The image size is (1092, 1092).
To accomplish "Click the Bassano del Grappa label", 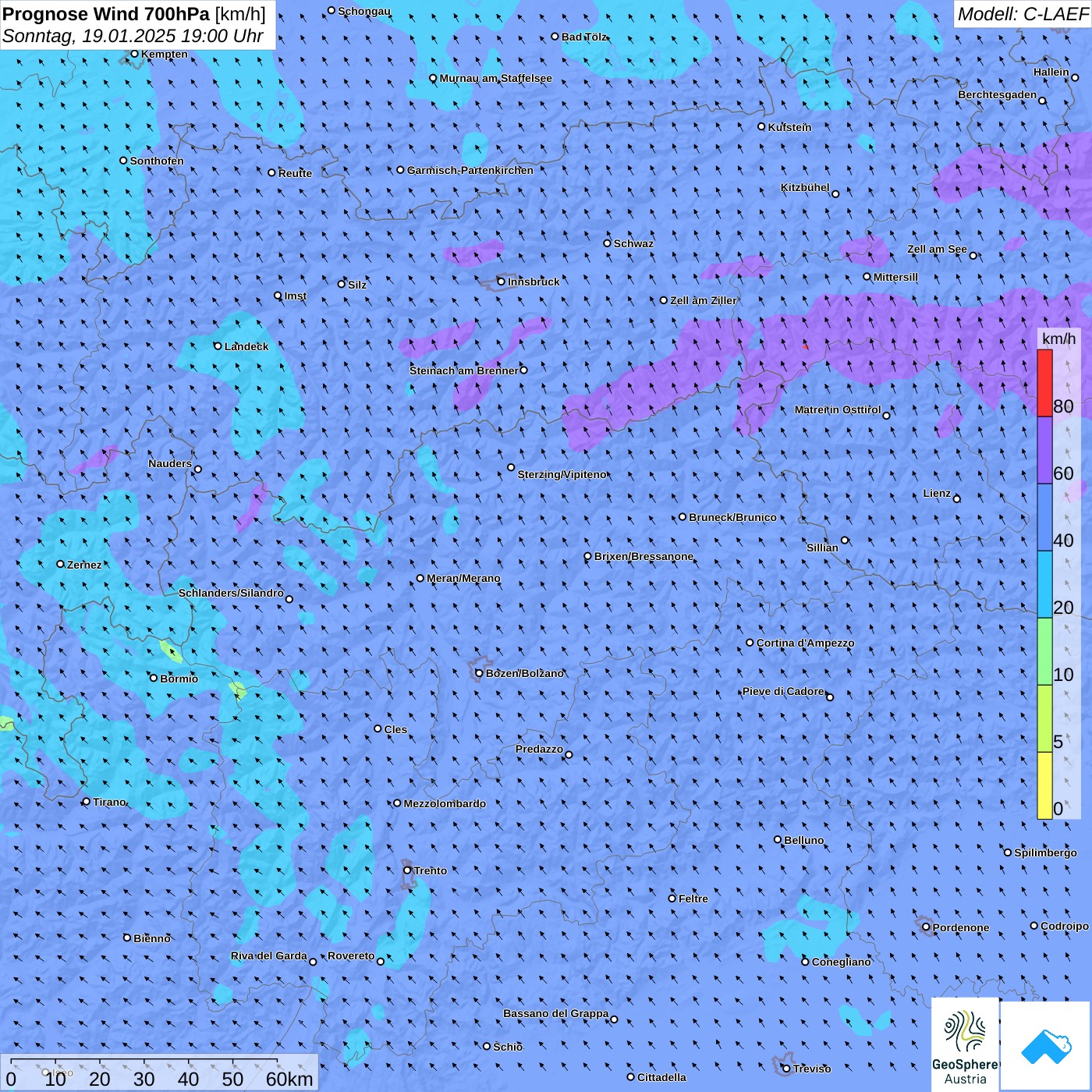I will [555, 1013].
